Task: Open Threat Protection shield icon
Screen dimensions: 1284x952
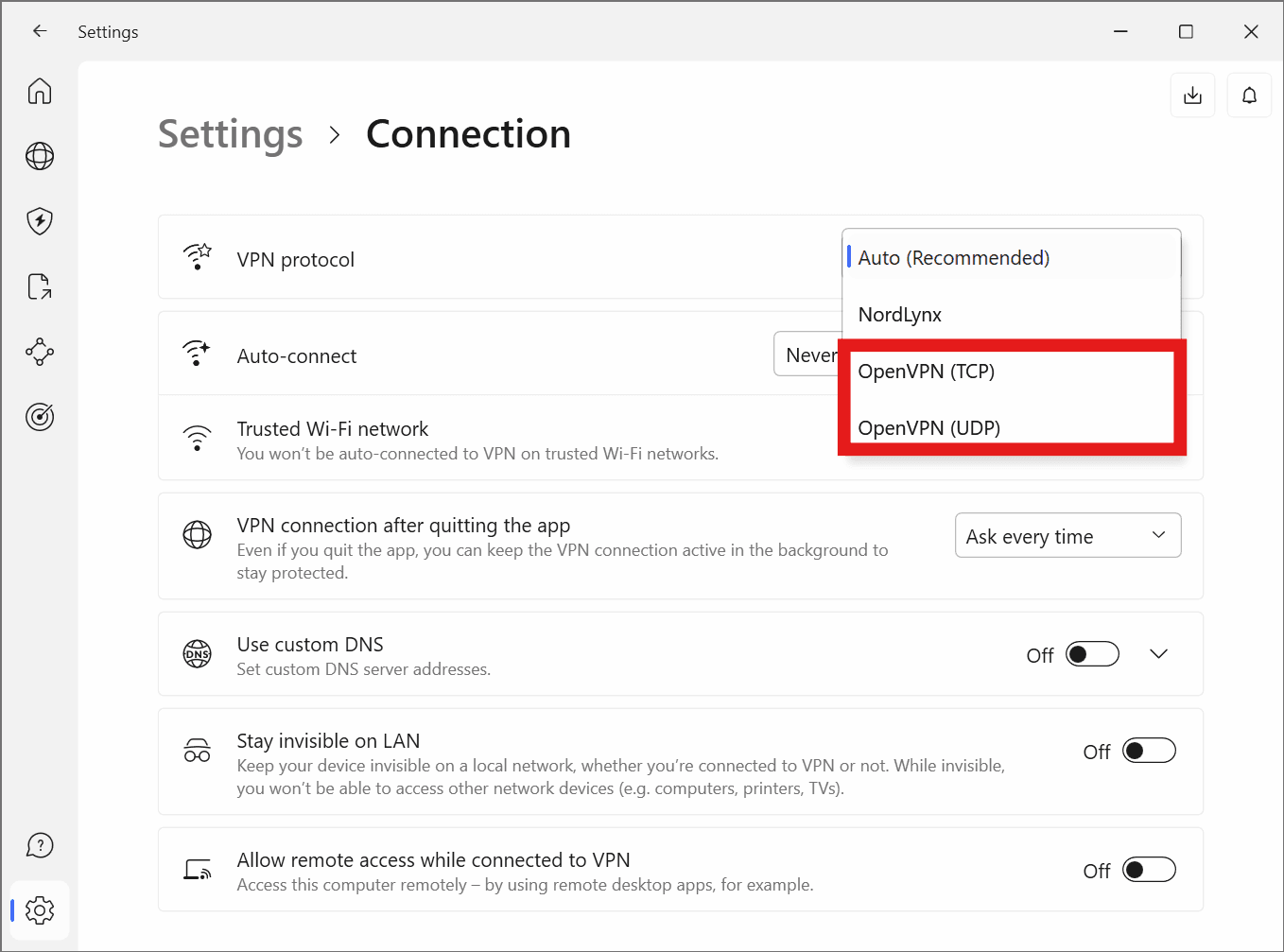Action: [39, 221]
